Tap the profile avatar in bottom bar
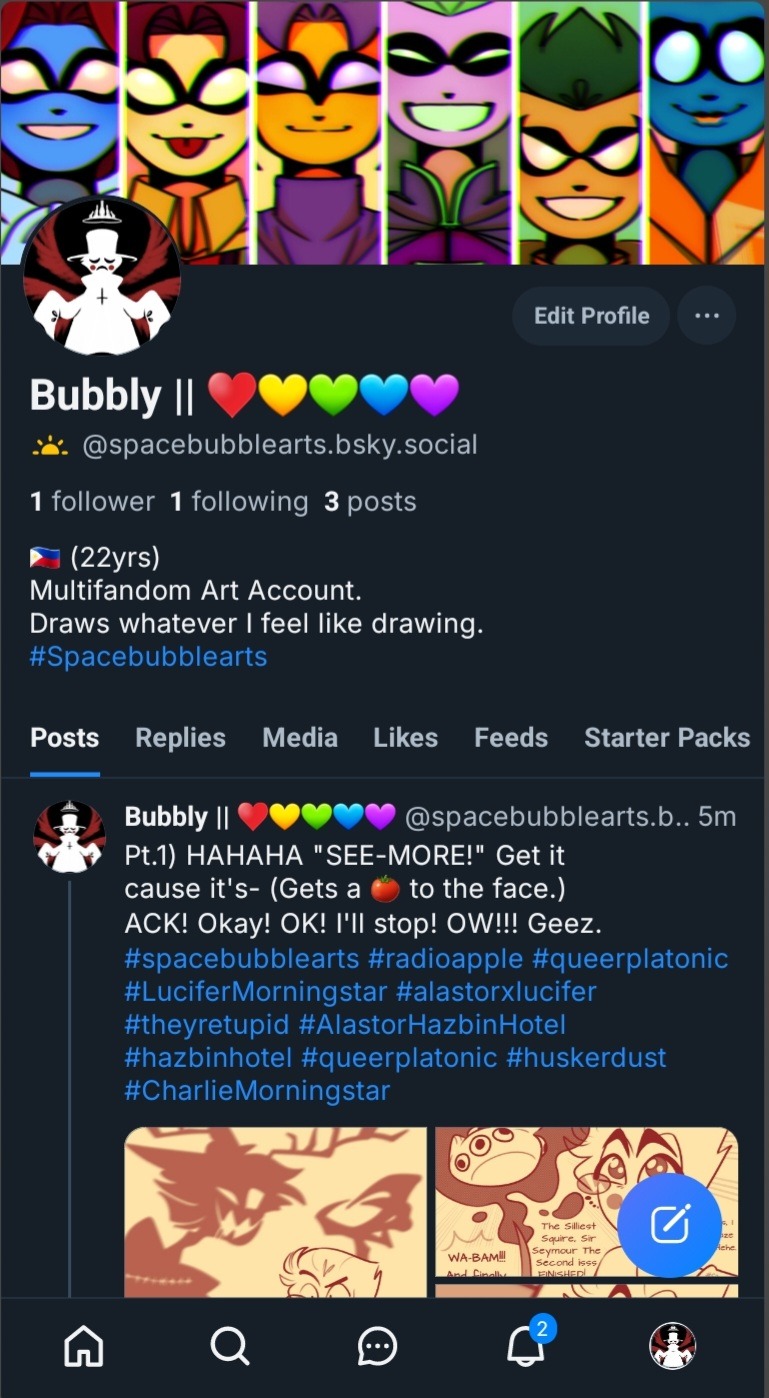The width and height of the screenshot is (769, 1398). (x=672, y=1346)
